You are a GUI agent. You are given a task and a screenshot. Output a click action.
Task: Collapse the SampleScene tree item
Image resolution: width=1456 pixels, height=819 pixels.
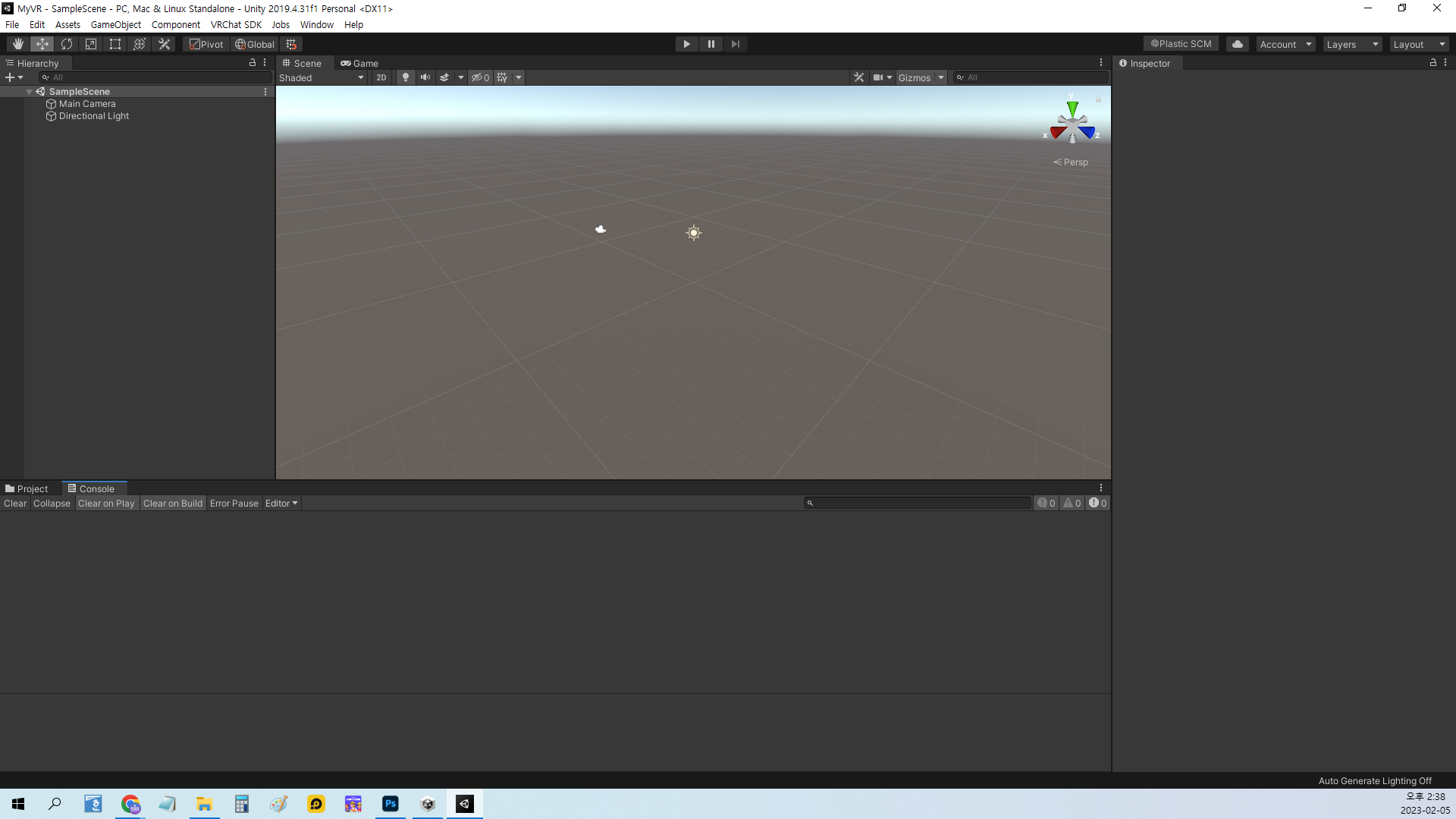29,92
